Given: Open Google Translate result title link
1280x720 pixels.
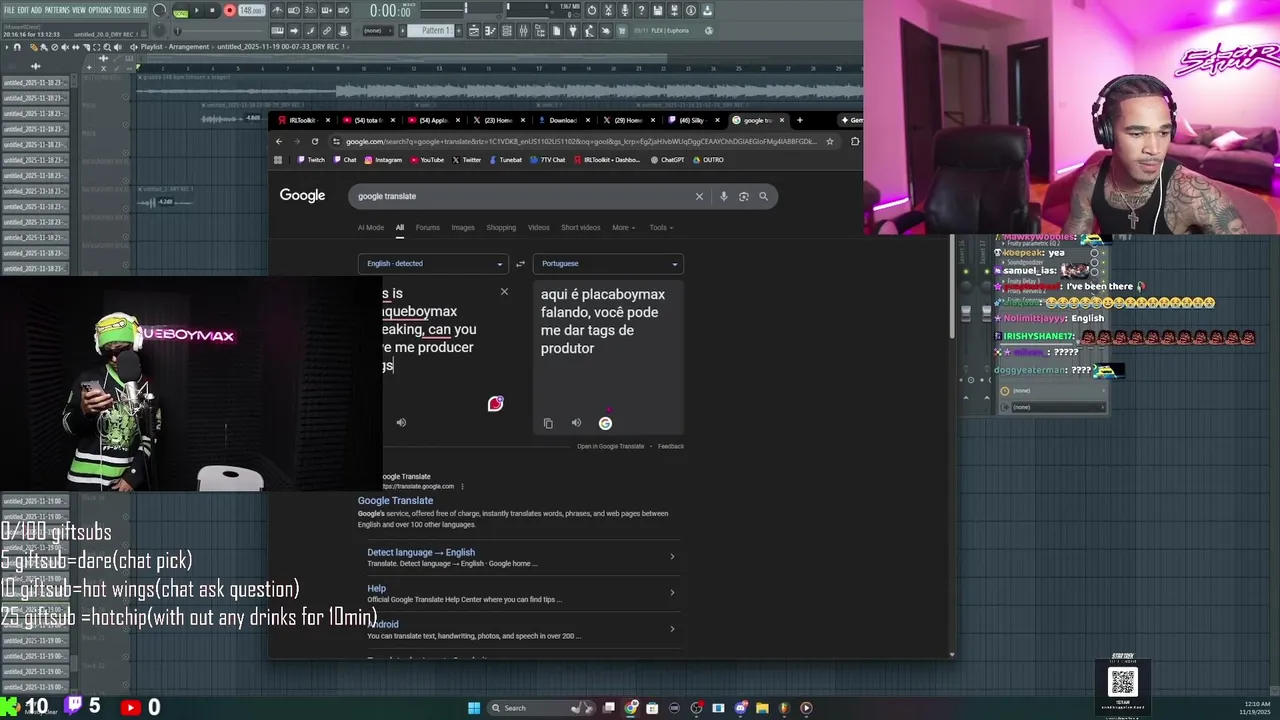Looking at the screenshot, I should click(395, 501).
